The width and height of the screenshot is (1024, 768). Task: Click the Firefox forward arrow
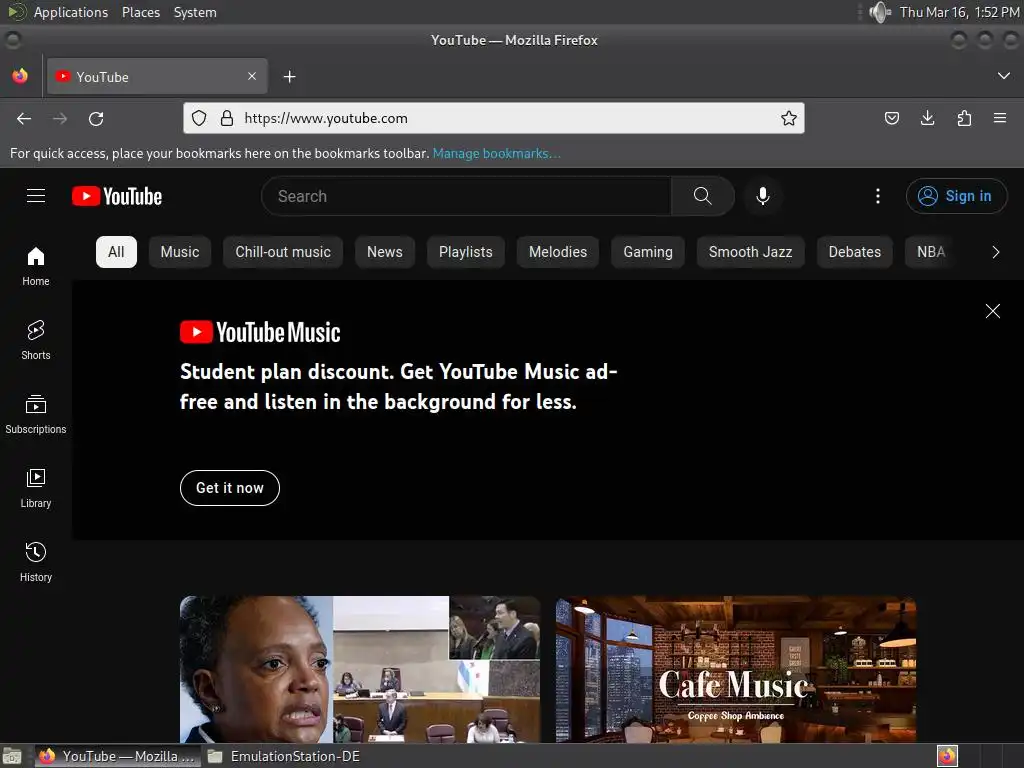(x=60, y=119)
